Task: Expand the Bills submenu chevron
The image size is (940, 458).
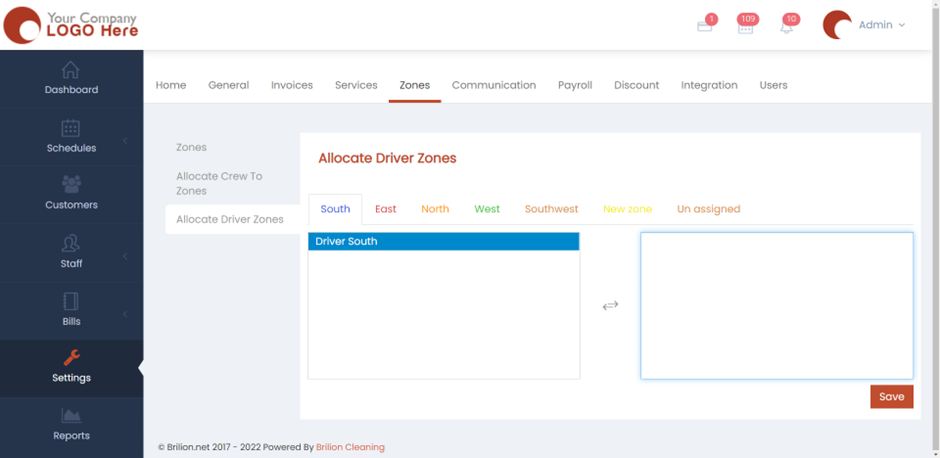Action: tap(125, 314)
